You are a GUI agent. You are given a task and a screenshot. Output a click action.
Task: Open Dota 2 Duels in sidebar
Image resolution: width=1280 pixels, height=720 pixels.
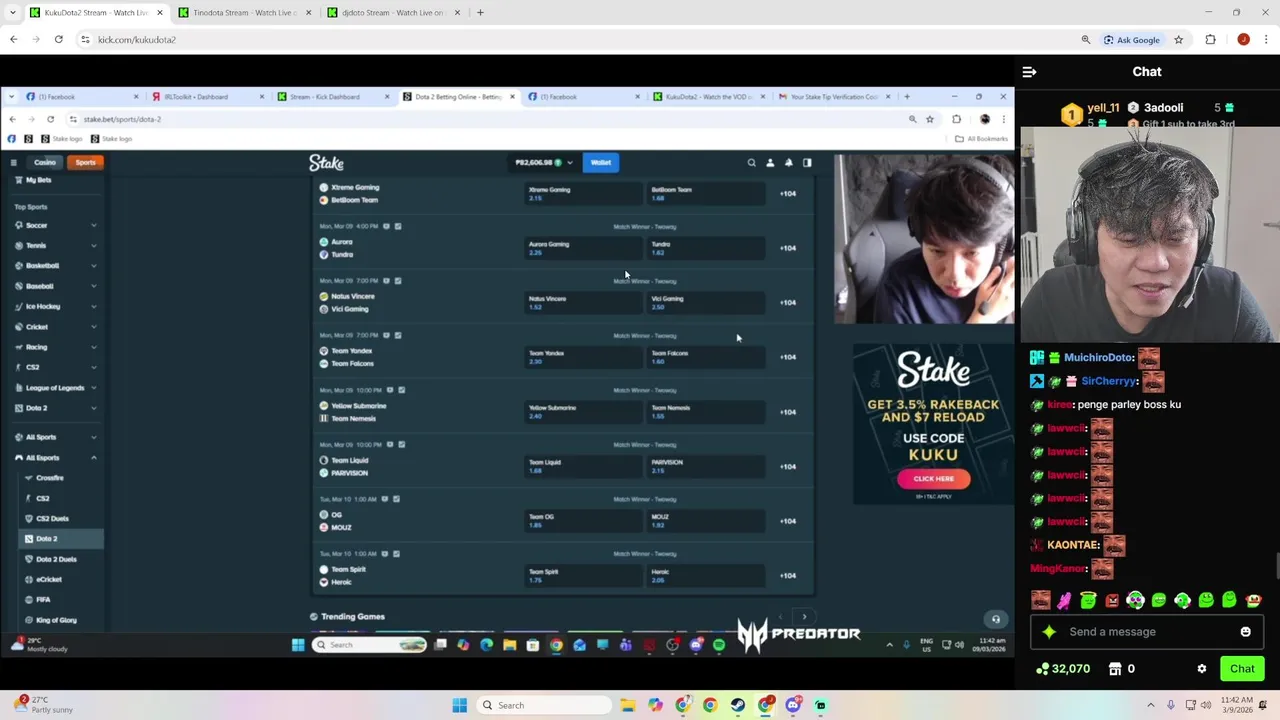[56, 559]
